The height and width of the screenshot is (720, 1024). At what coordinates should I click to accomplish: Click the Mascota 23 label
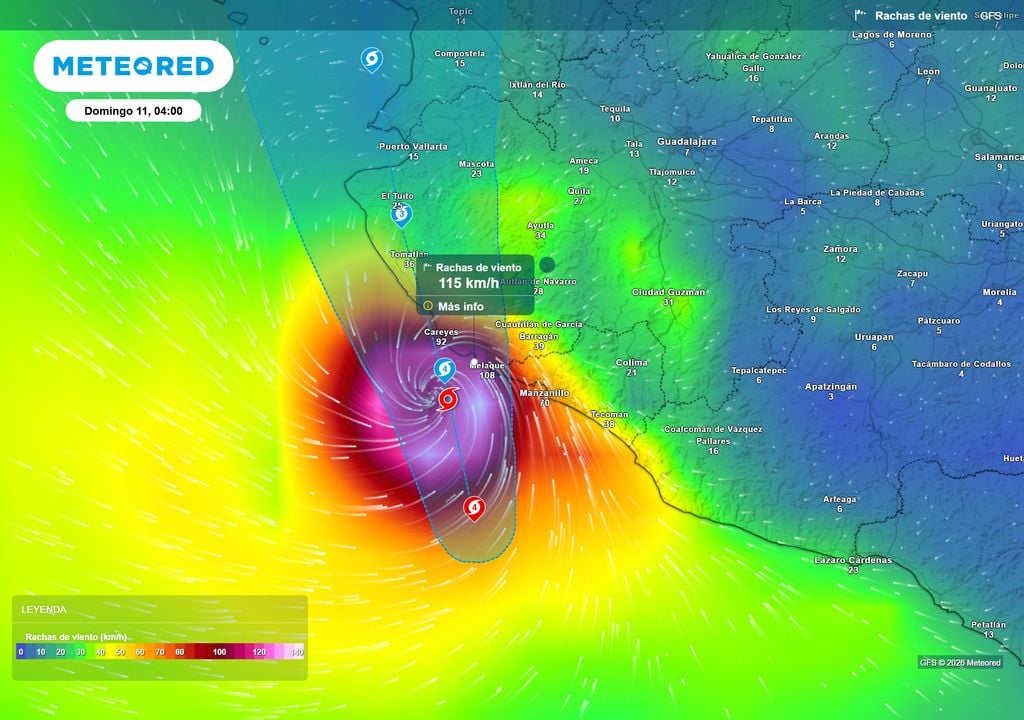476,169
